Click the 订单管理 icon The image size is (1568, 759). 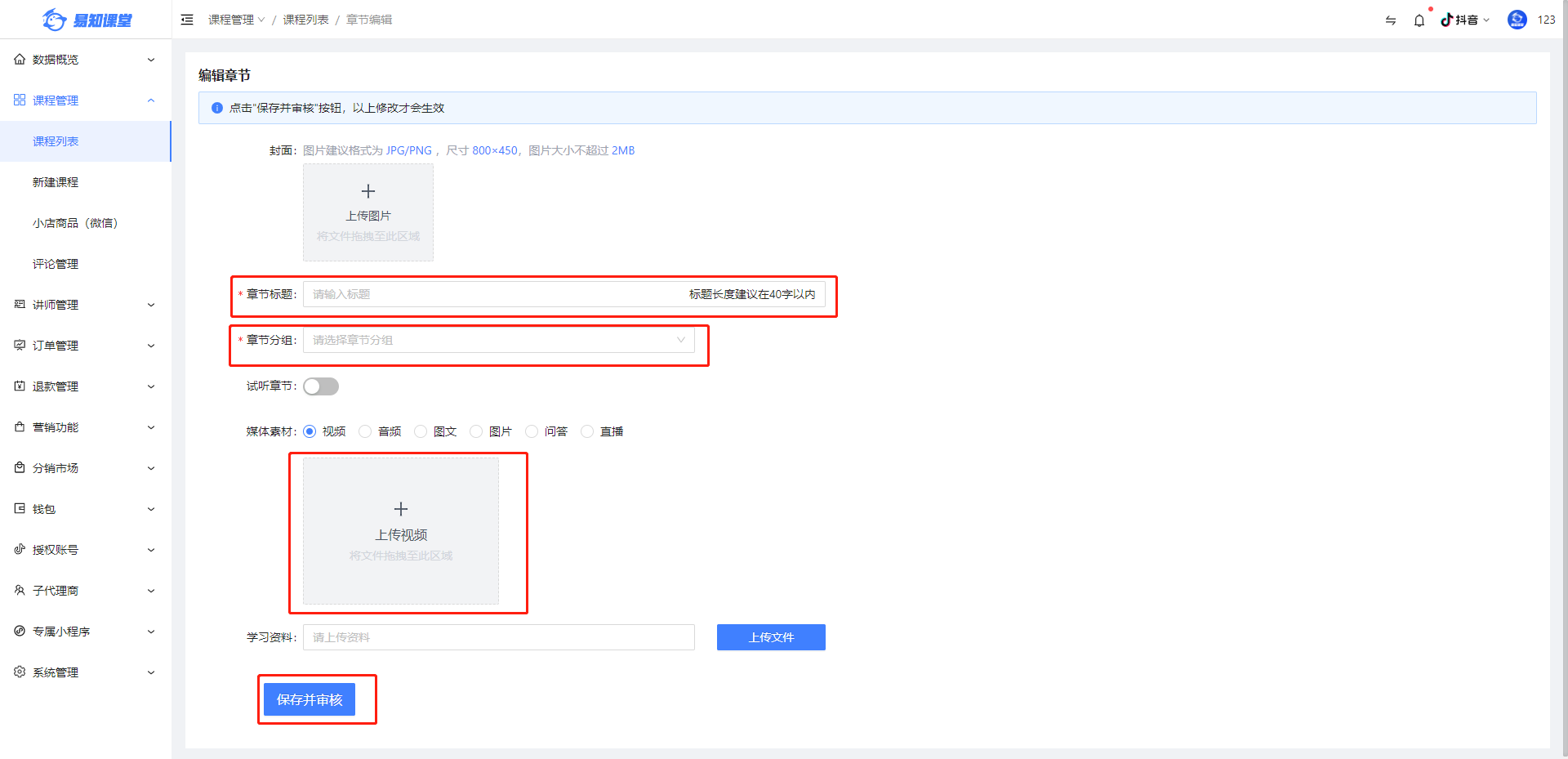pyautogui.click(x=20, y=346)
